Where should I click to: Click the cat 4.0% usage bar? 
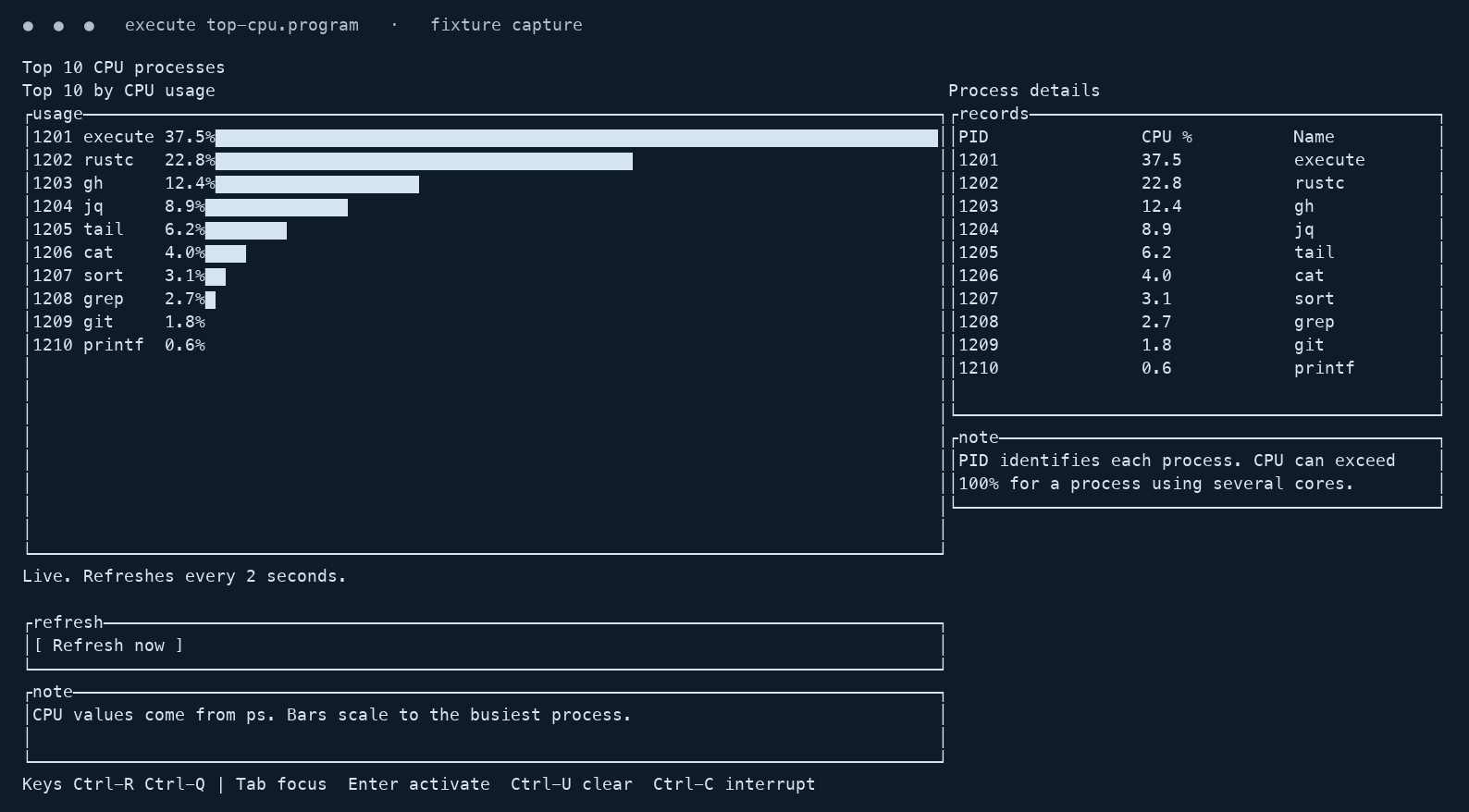pos(226,253)
